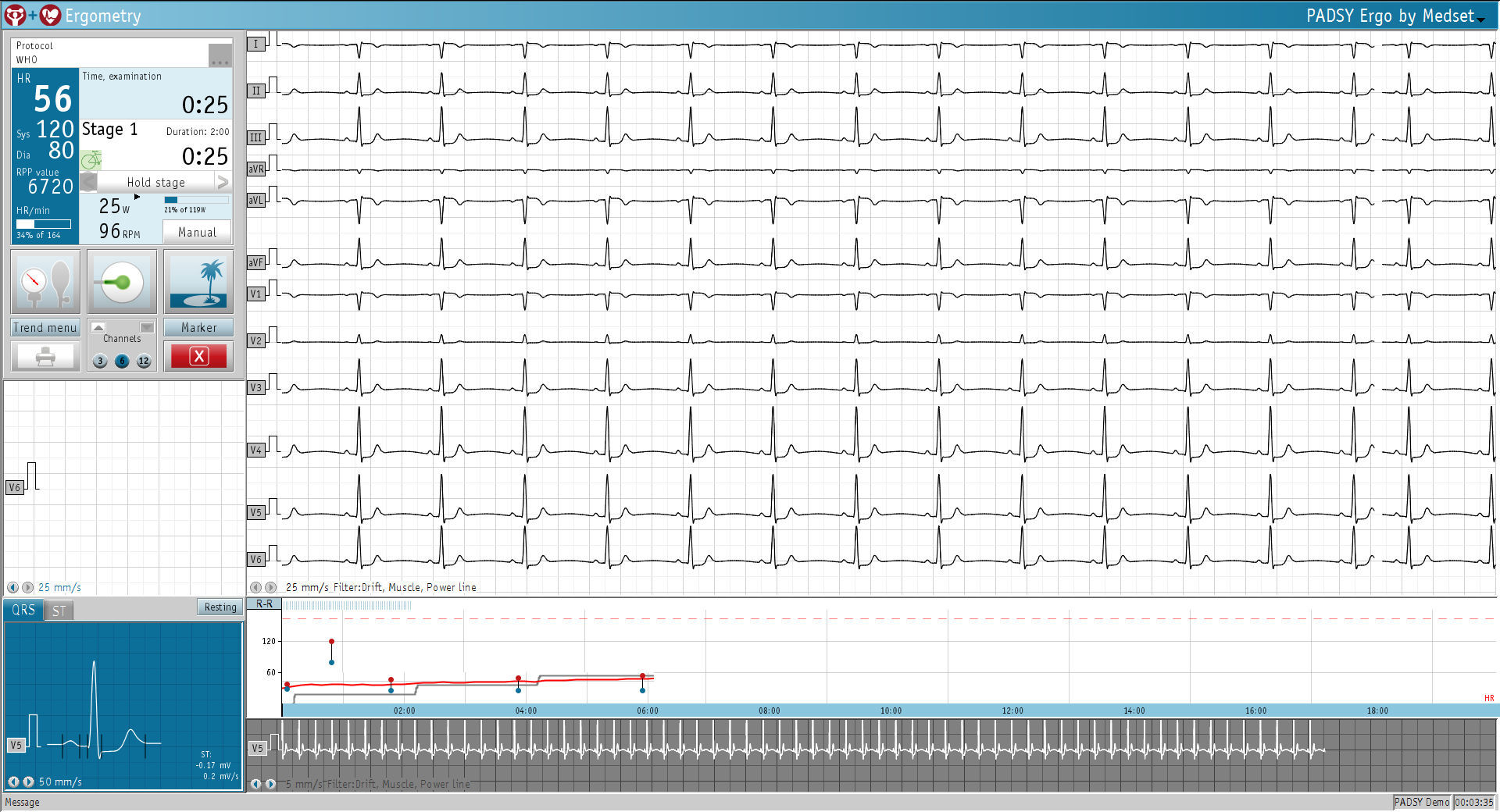The image size is (1500, 812).
Task: Switch workload control to Manual
Action: tap(196, 231)
